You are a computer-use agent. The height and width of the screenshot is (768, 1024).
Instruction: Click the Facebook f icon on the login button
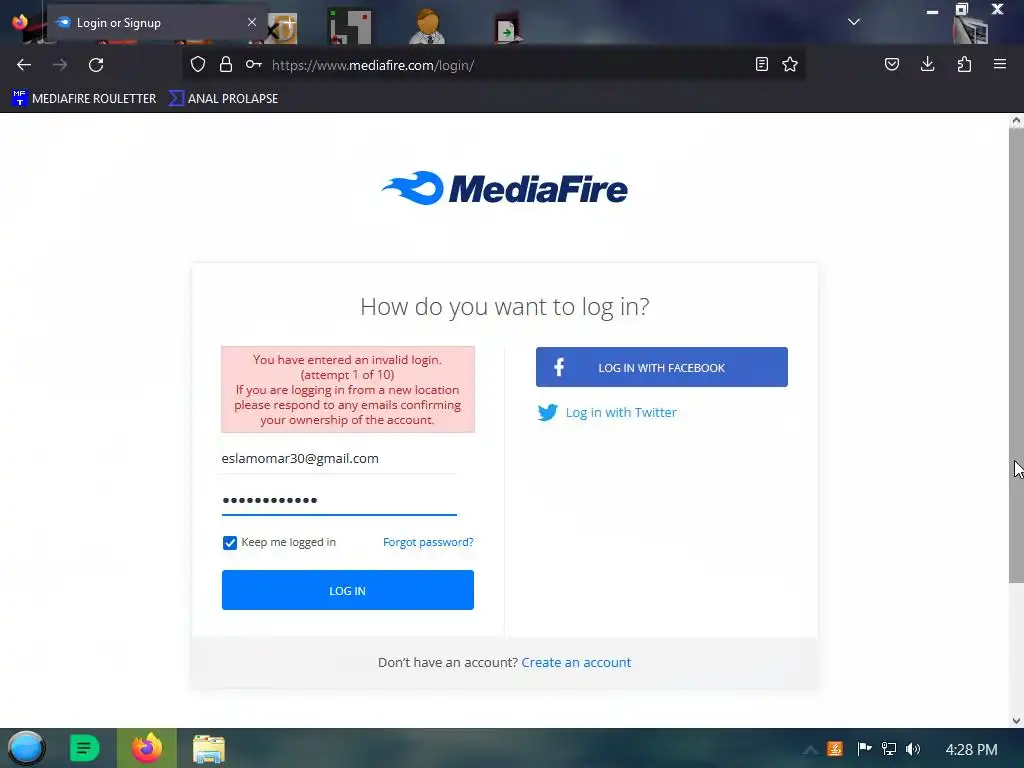tap(559, 367)
